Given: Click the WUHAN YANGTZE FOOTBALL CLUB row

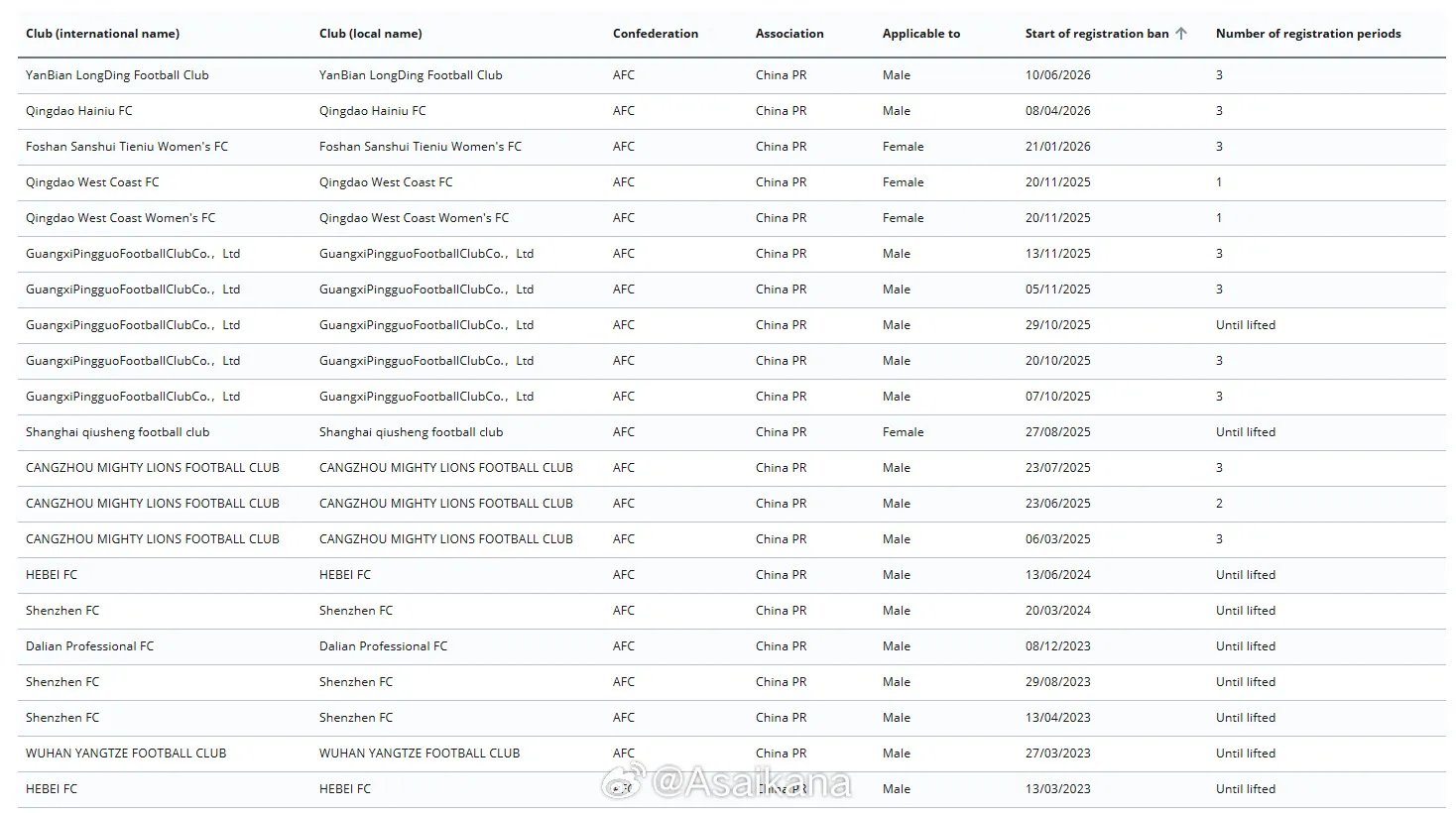Looking at the screenshot, I should pos(732,754).
